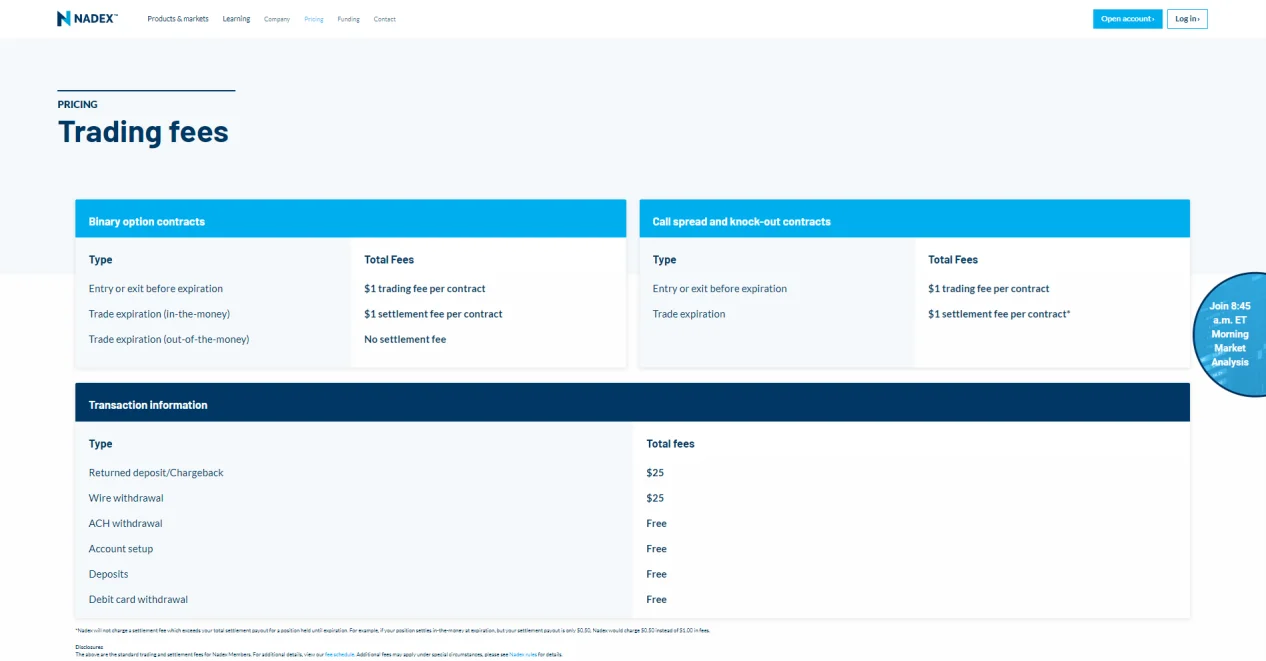Select the Debit card withdrawal row
This screenshot has width=1266, height=661.
632,599
